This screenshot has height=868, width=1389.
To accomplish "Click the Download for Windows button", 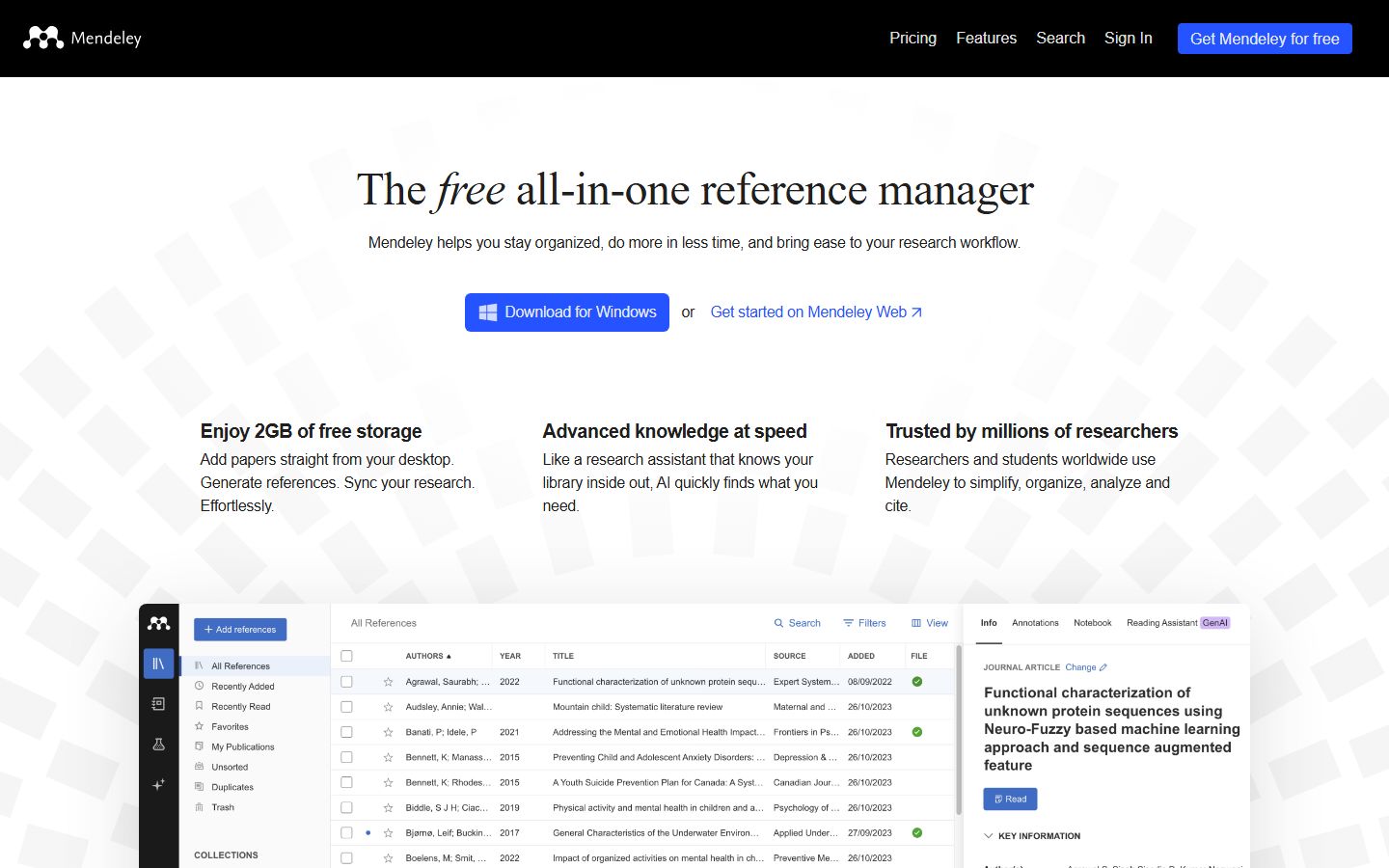I will (567, 312).
